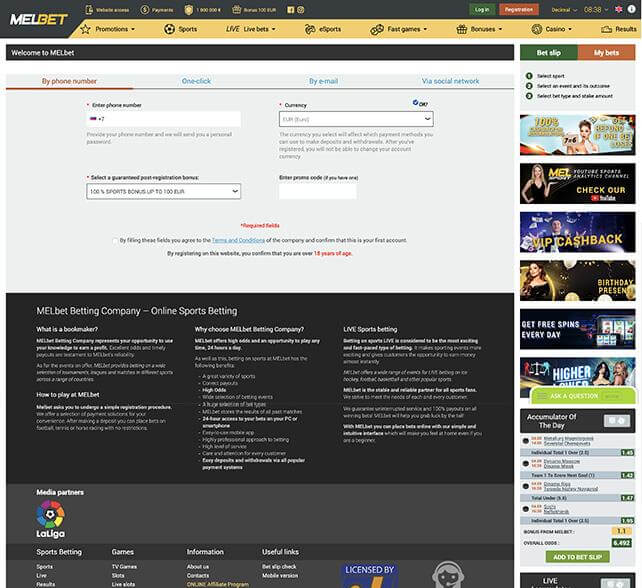This screenshot has height=588, width=642.
Task: Click the Registration button
Action: pos(519,9)
